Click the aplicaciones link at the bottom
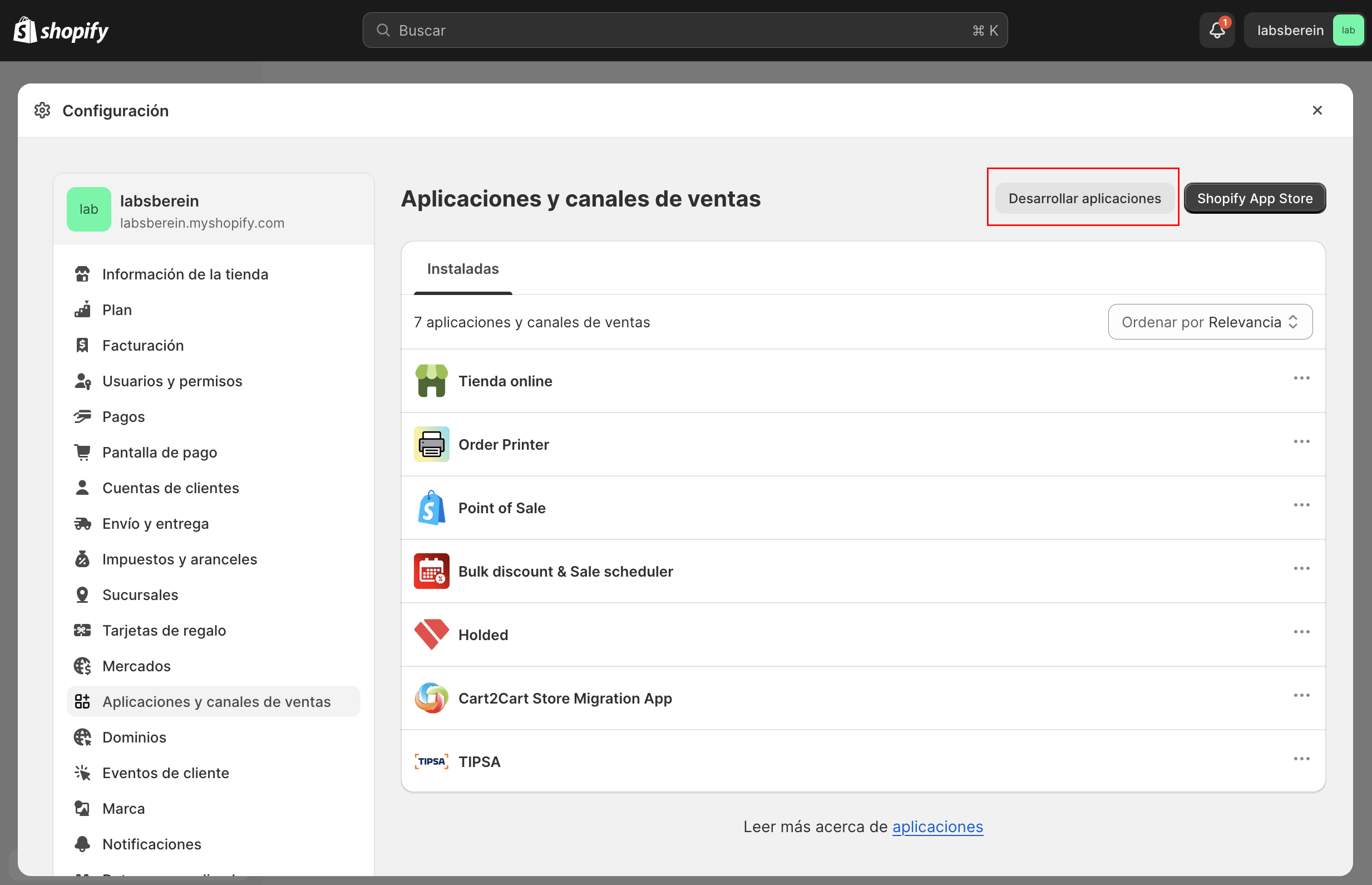The height and width of the screenshot is (885, 1372). pos(937,827)
